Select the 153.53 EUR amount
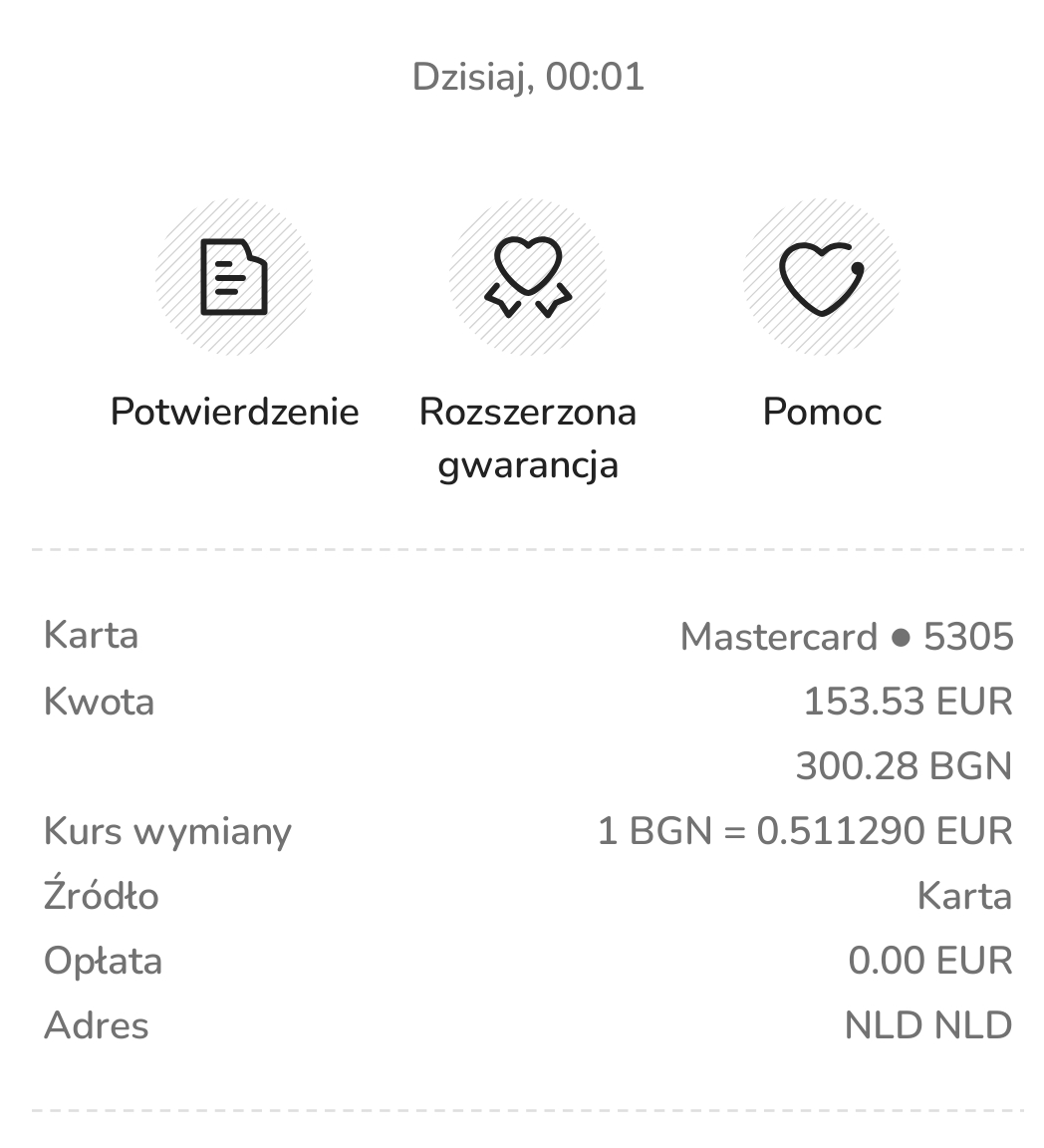This screenshot has height=1148, width=1044. [x=908, y=701]
